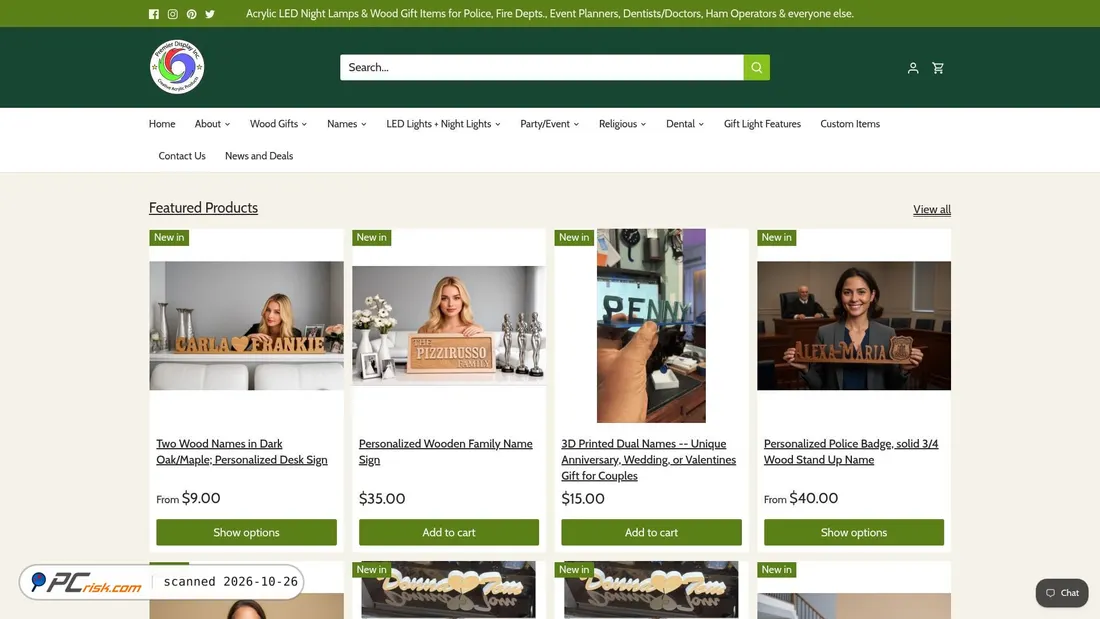
Task: Open News and Deals page
Action: [x=259, y=156]
